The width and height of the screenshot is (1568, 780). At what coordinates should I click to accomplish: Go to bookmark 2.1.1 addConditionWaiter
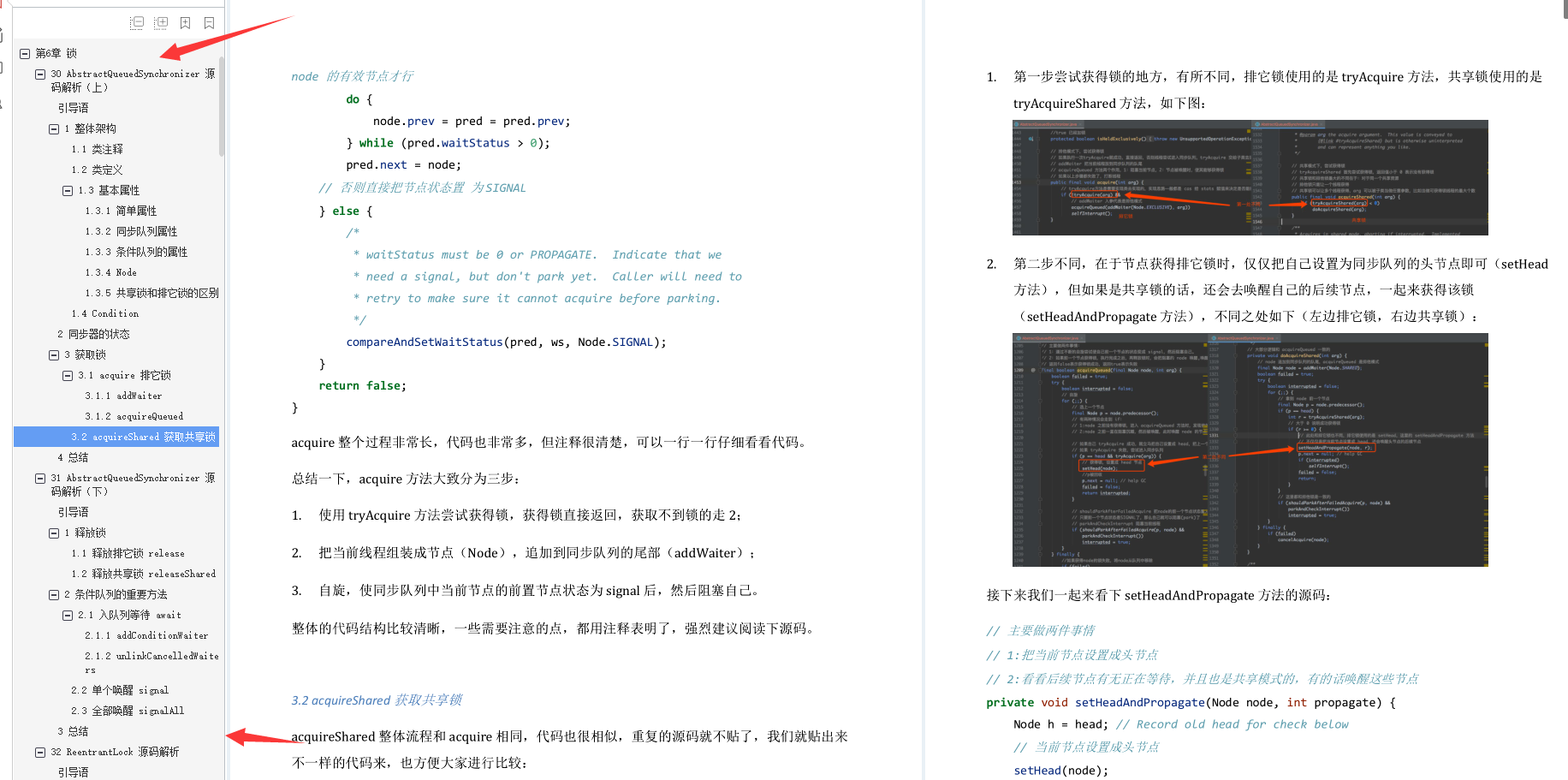[146, 635]
